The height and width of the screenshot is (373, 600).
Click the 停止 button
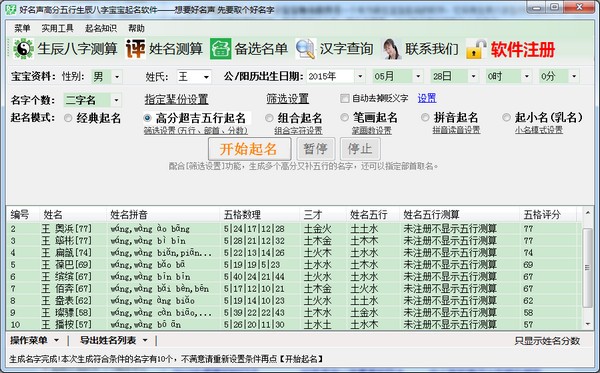(x=360, y=149)
